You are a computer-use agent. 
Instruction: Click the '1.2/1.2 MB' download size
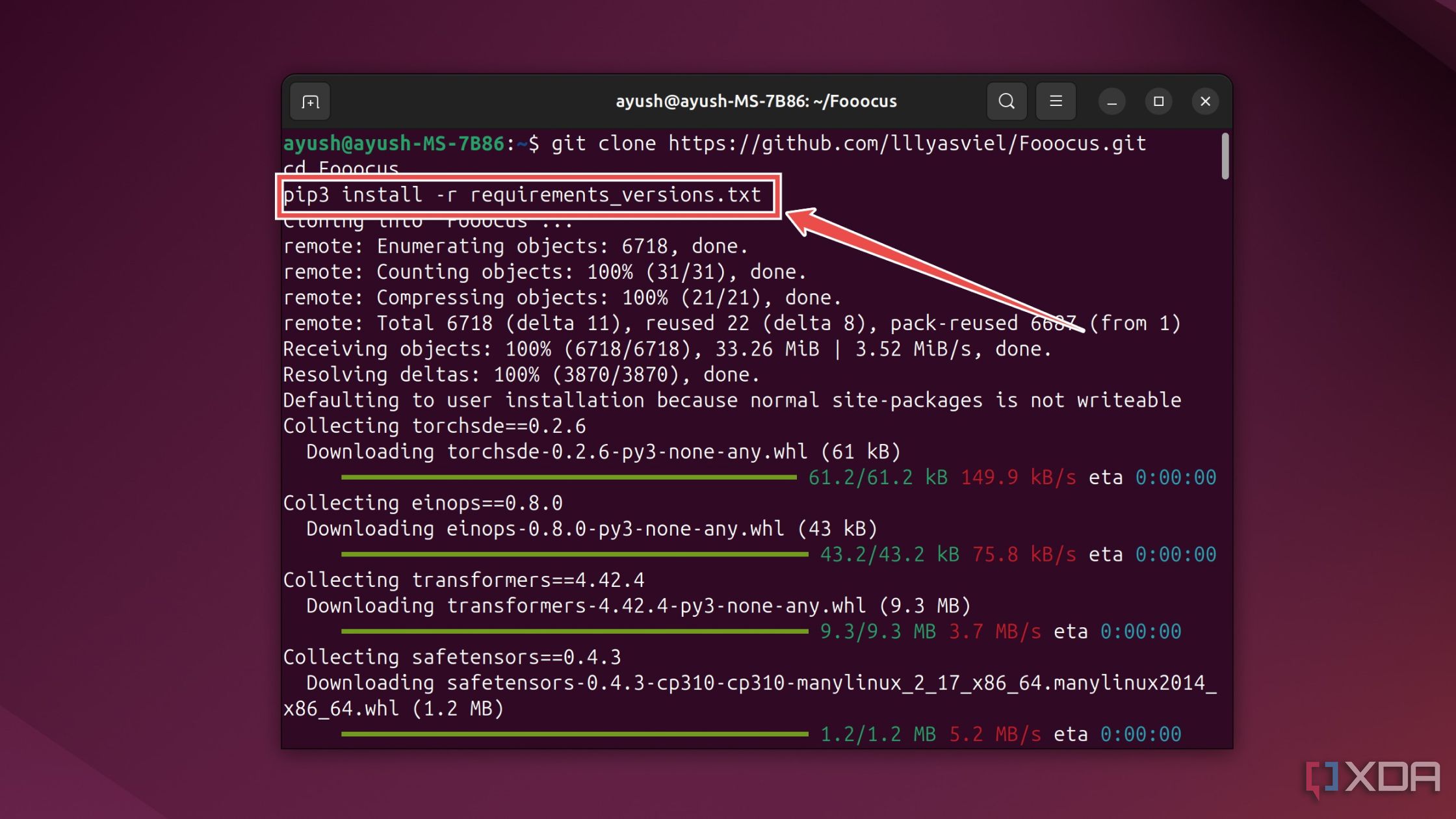pos(877,734)
